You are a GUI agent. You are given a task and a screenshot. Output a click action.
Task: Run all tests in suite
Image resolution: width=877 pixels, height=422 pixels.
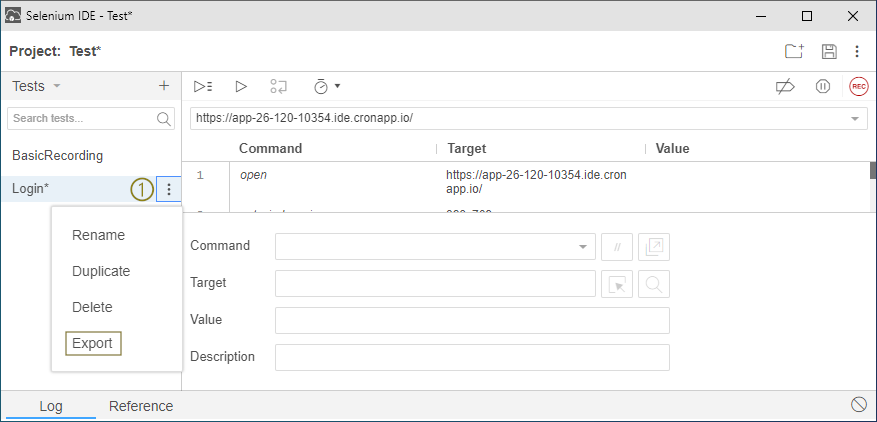point(203,86)
